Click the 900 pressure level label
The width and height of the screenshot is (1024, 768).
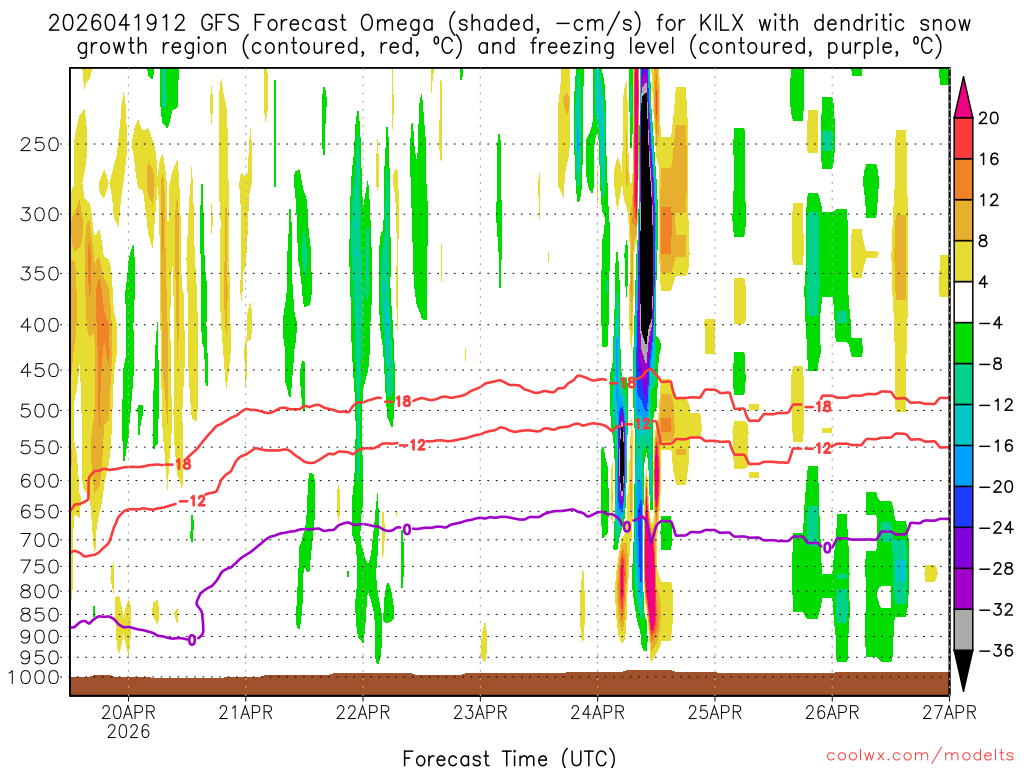click(40, 636)
